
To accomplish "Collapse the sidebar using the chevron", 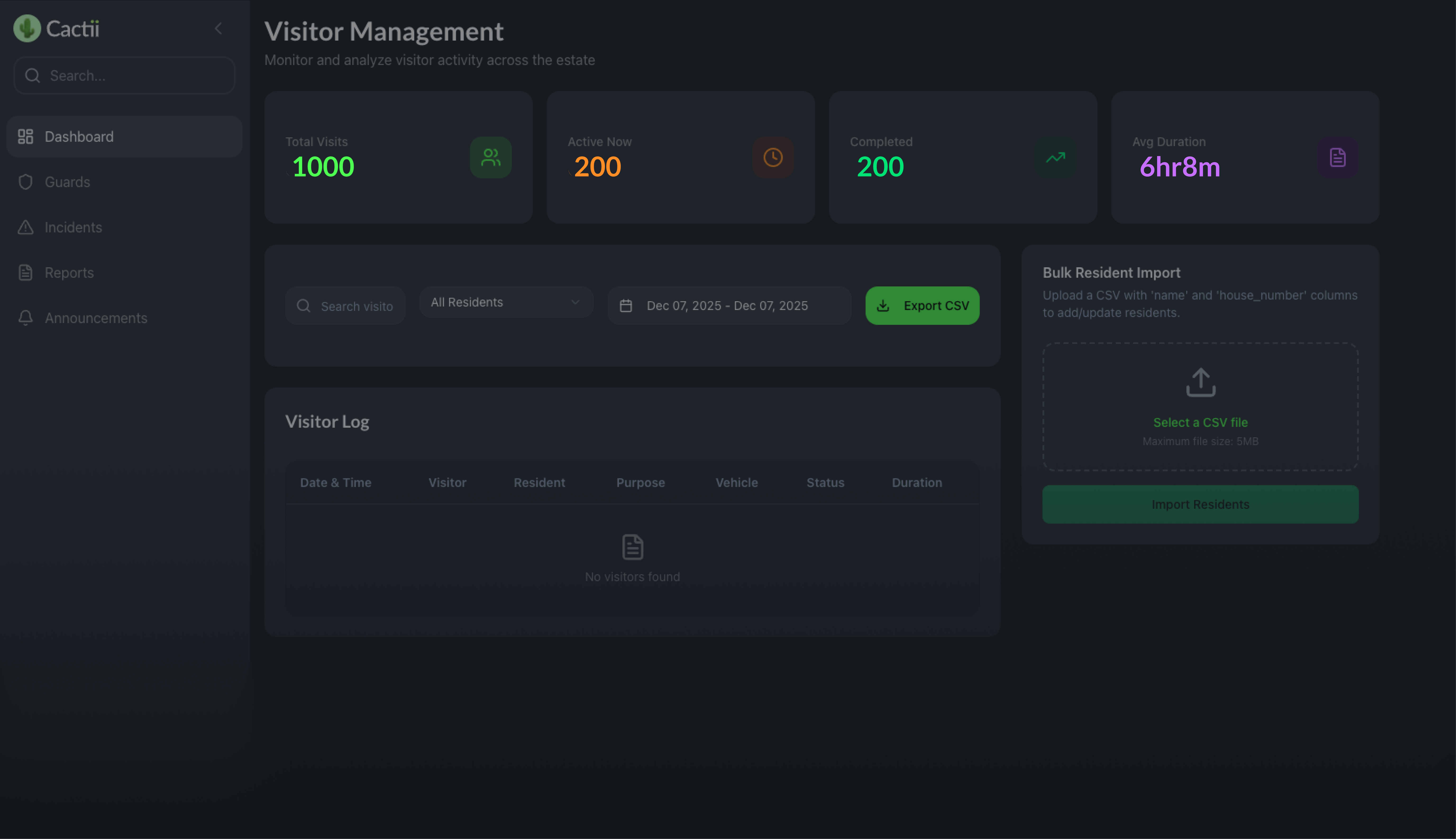I will (218, 28).
